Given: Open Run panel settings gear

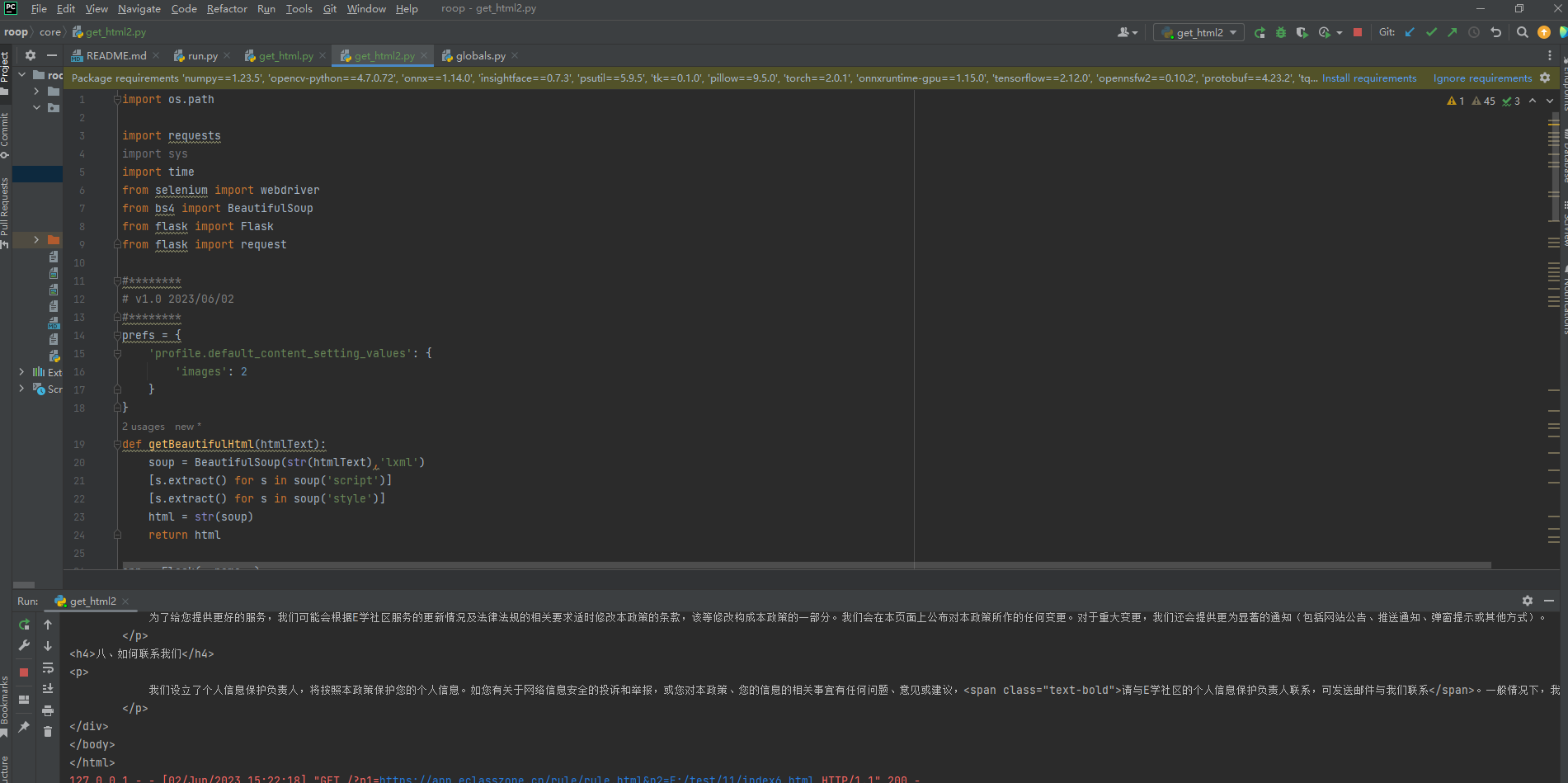Looking at the screenshot, I should 1528,601.
